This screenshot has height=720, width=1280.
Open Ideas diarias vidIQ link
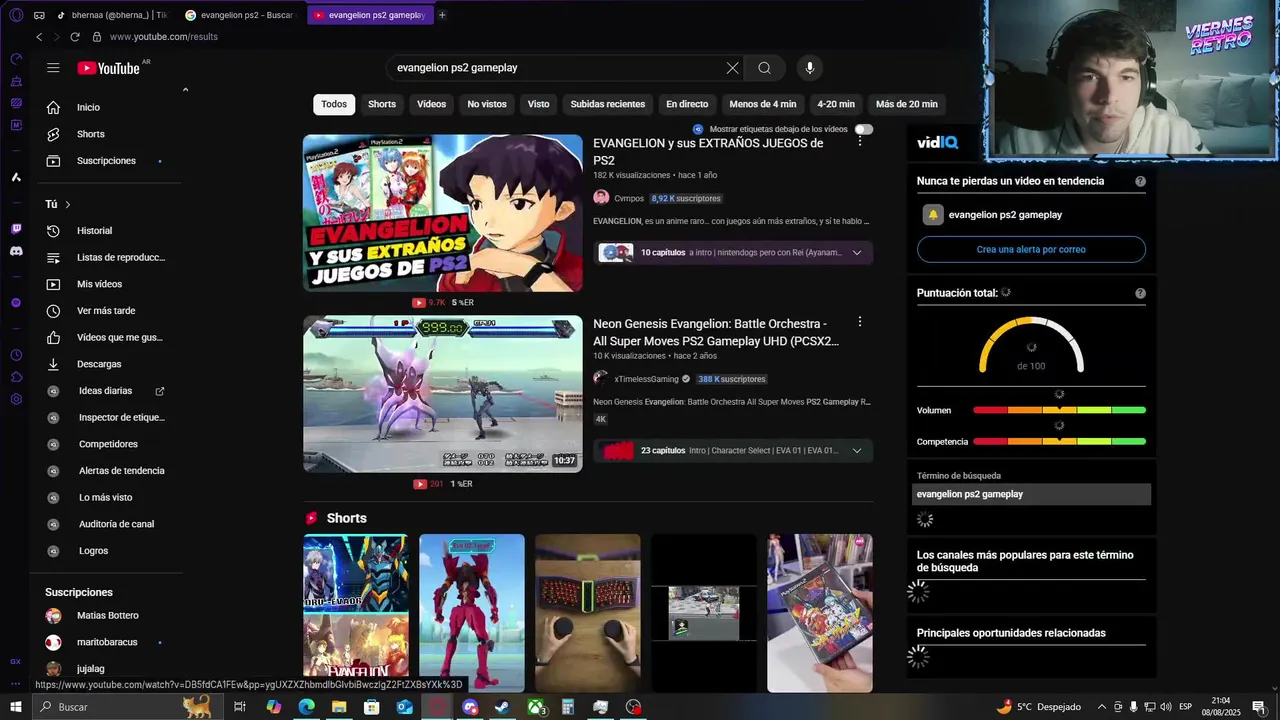coord(105,391)
